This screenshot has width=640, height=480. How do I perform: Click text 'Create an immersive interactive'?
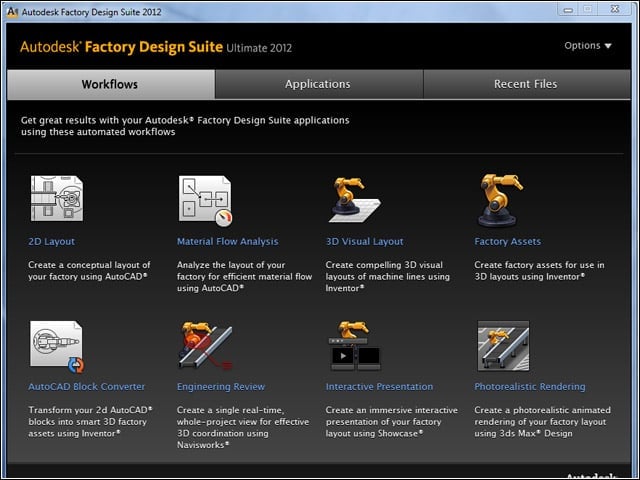[391, 410]
